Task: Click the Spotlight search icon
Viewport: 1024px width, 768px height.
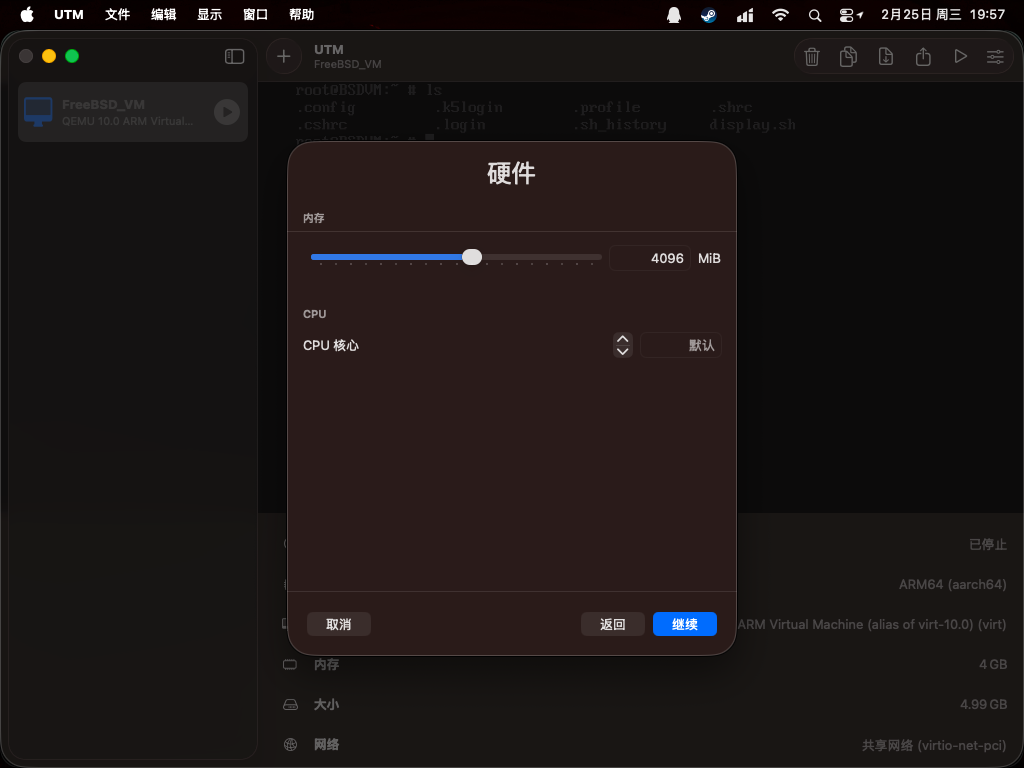Action: [814, 15]
